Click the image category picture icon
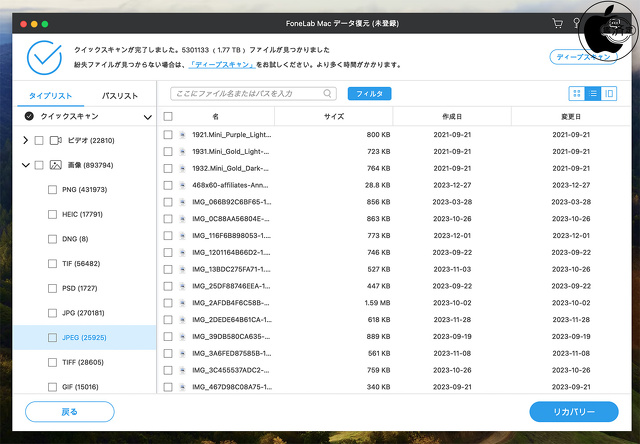Screen dimensions: 640x444 [x=56, y=165]
